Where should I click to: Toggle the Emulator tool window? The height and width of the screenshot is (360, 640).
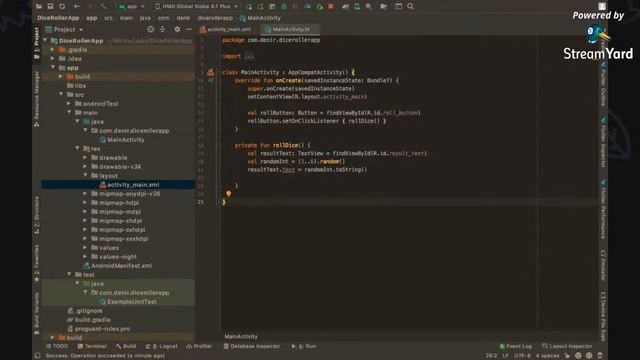click(603, 266)
